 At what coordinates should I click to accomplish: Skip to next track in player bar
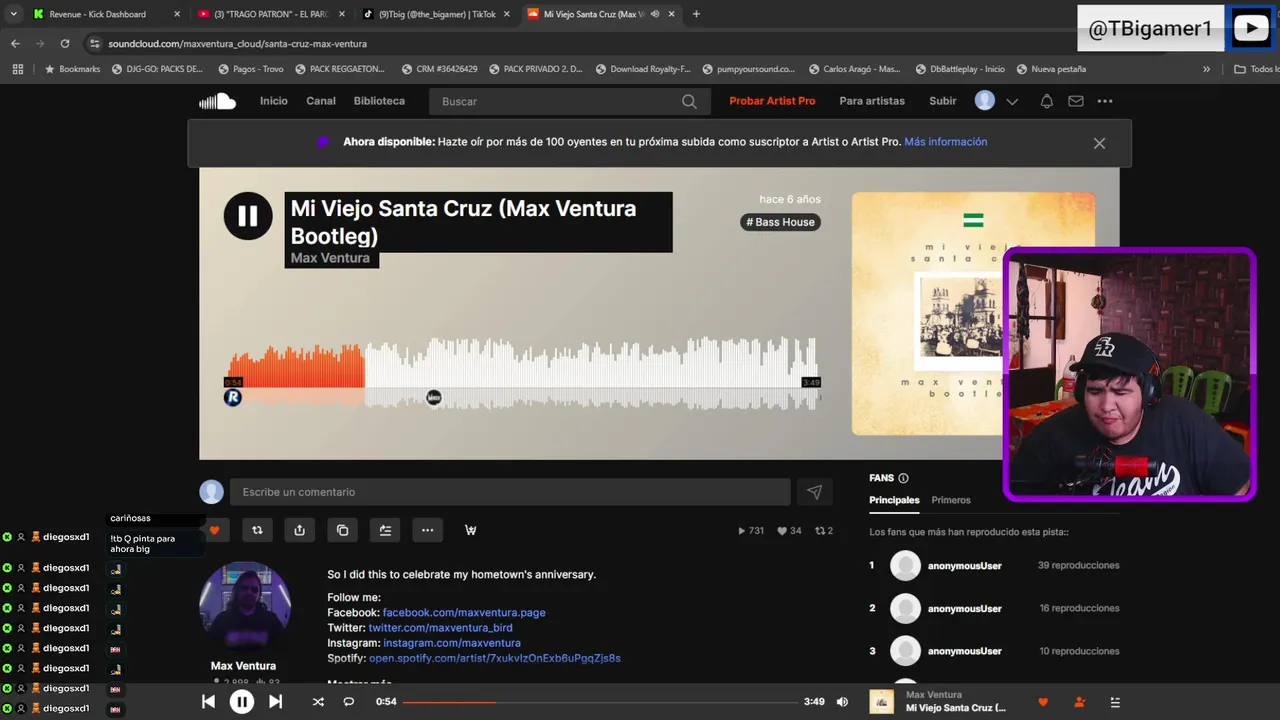click(276, 702)
